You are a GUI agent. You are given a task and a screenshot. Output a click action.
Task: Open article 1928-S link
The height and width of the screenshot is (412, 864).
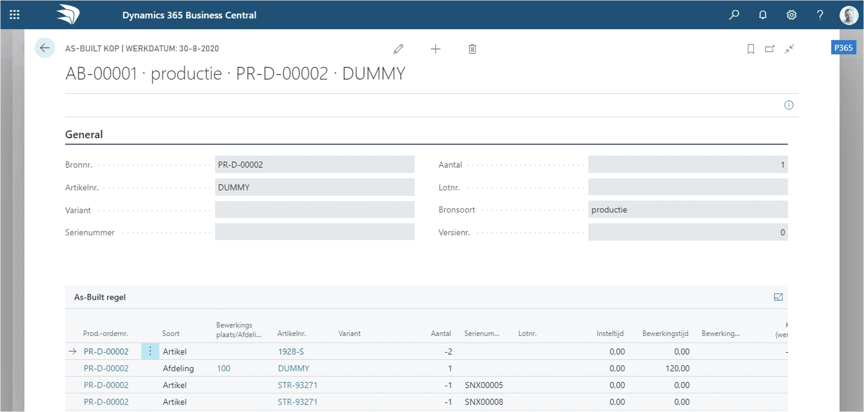[290, 351]
